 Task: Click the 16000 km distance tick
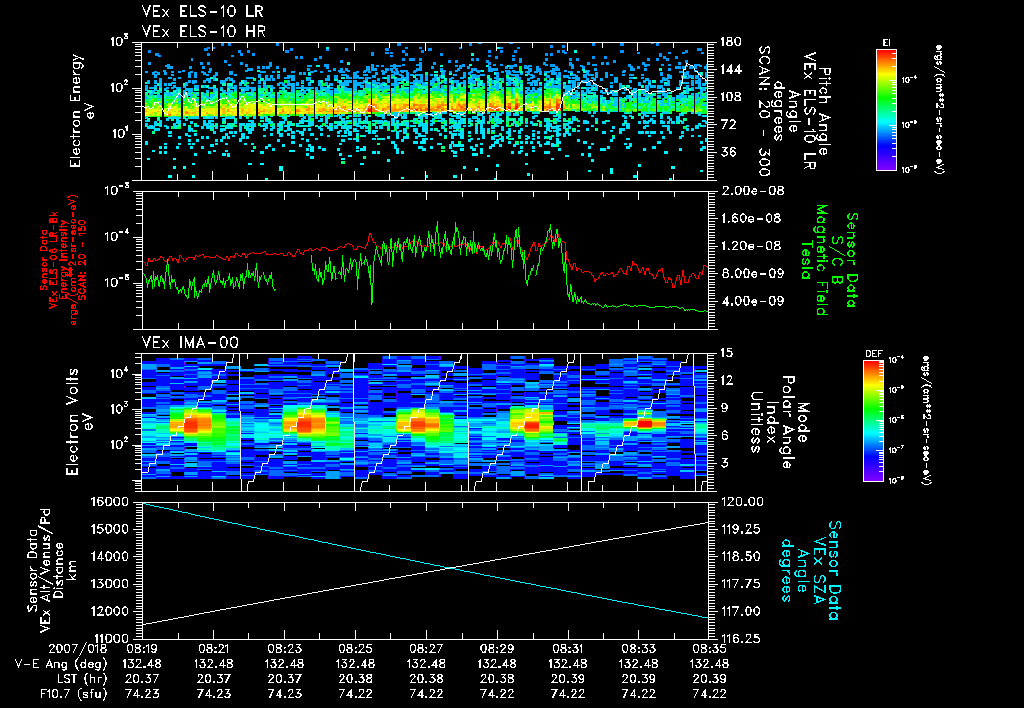pyautogui.click(x=111, y=502)
